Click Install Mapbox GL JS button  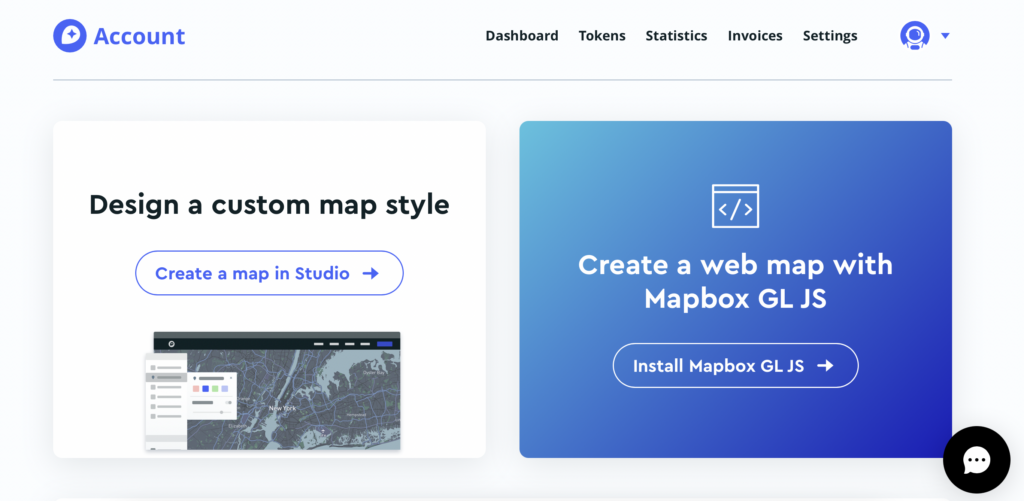(x=735, y=365)
